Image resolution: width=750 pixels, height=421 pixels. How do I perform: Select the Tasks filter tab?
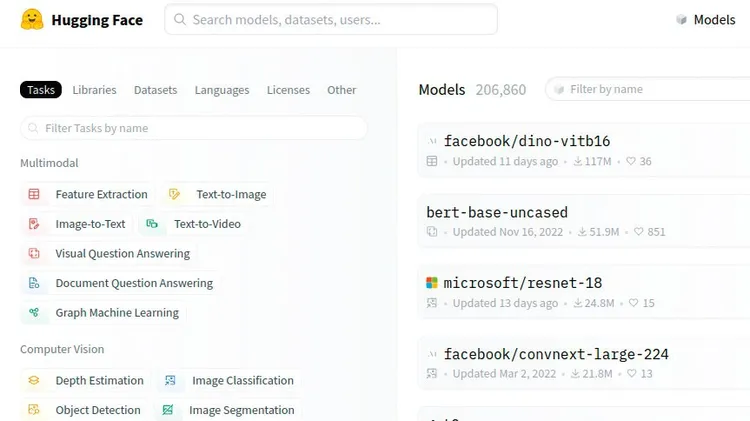pyautogui.click(x=41, y=90)
